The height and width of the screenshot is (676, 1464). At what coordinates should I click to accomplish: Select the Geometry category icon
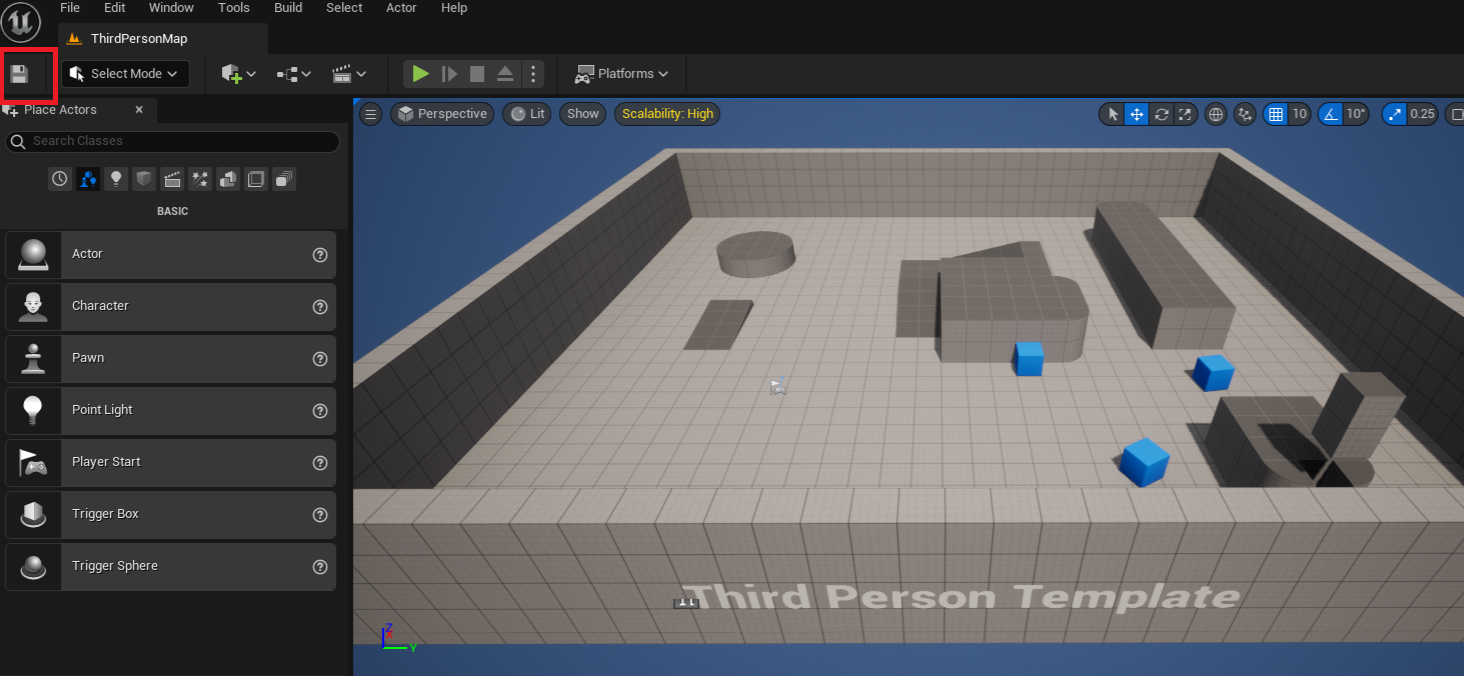click(228, 179)
